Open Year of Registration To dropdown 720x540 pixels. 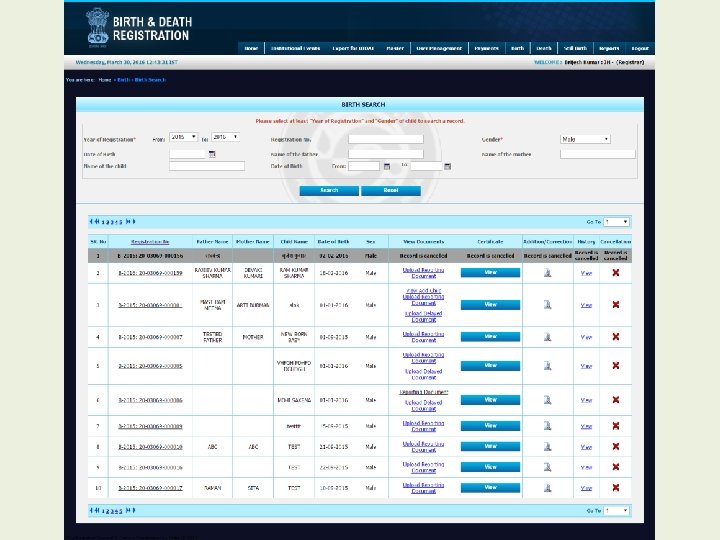click(225, 137)
